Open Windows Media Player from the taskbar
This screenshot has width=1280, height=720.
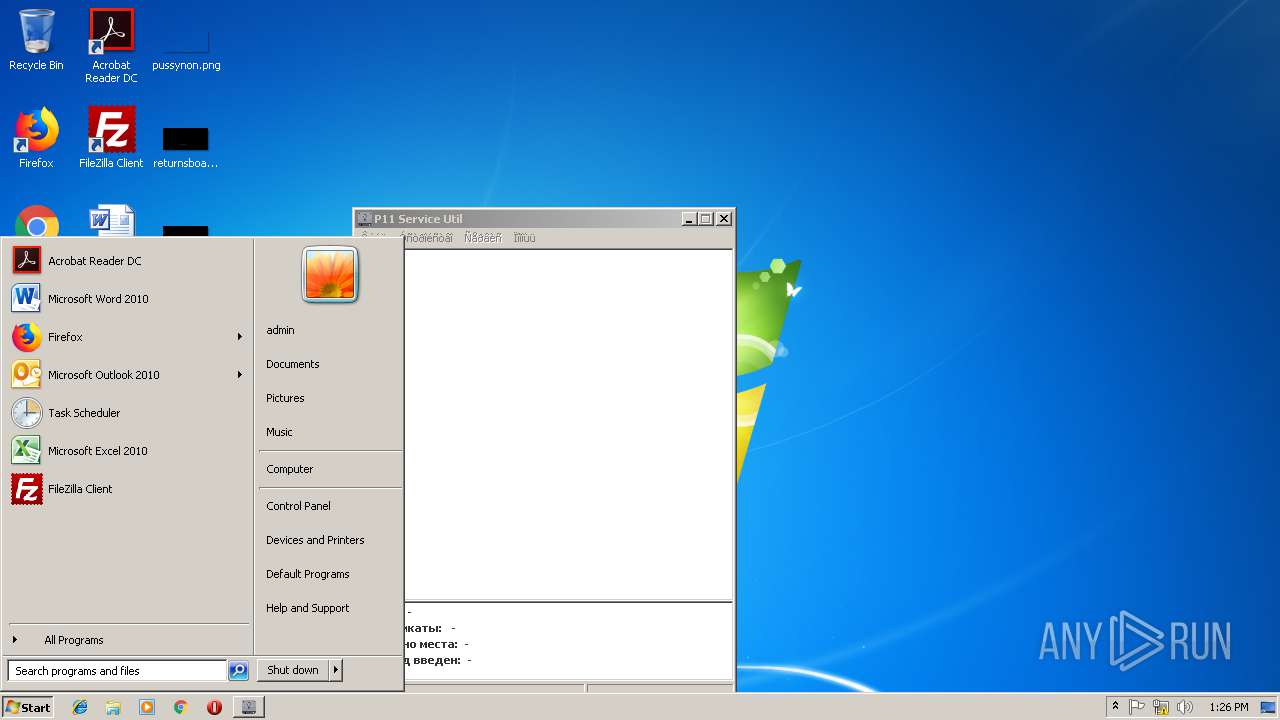click(147, 707)
